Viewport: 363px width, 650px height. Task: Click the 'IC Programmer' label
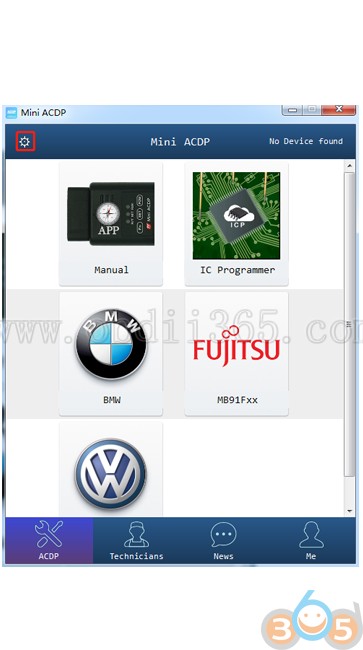(237, 270)
